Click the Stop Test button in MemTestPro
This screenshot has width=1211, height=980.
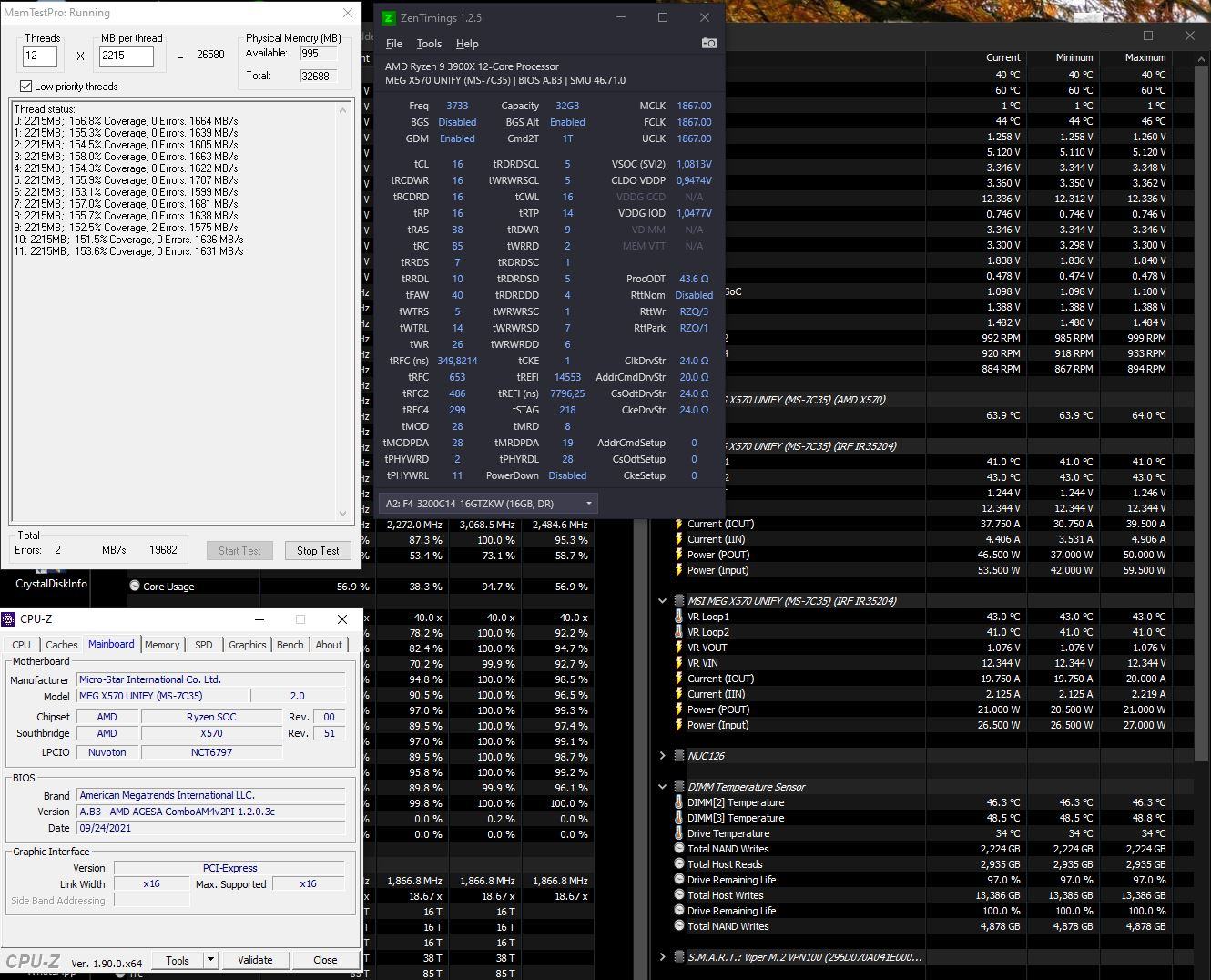coord(318,550)
